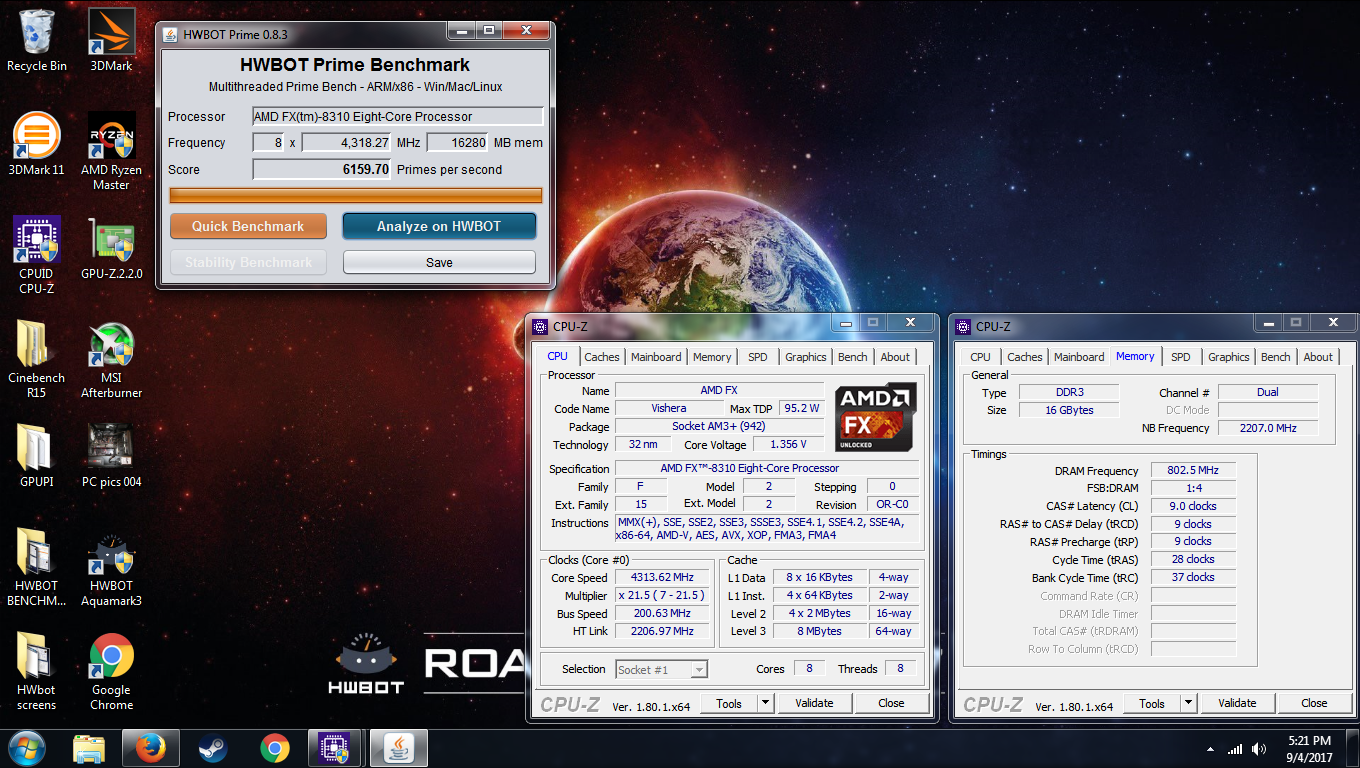Click the benchmark progress bar in HWBOT Prime

356,195
